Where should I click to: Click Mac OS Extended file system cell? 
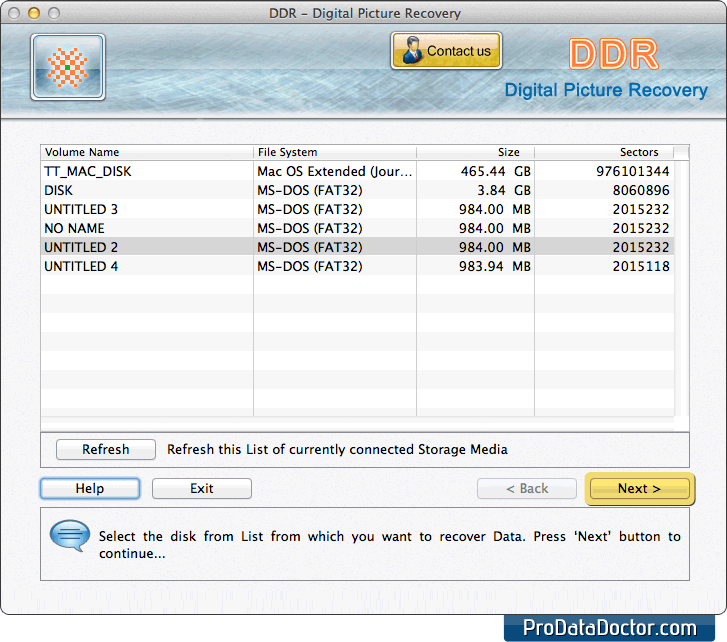click(334, 171)
